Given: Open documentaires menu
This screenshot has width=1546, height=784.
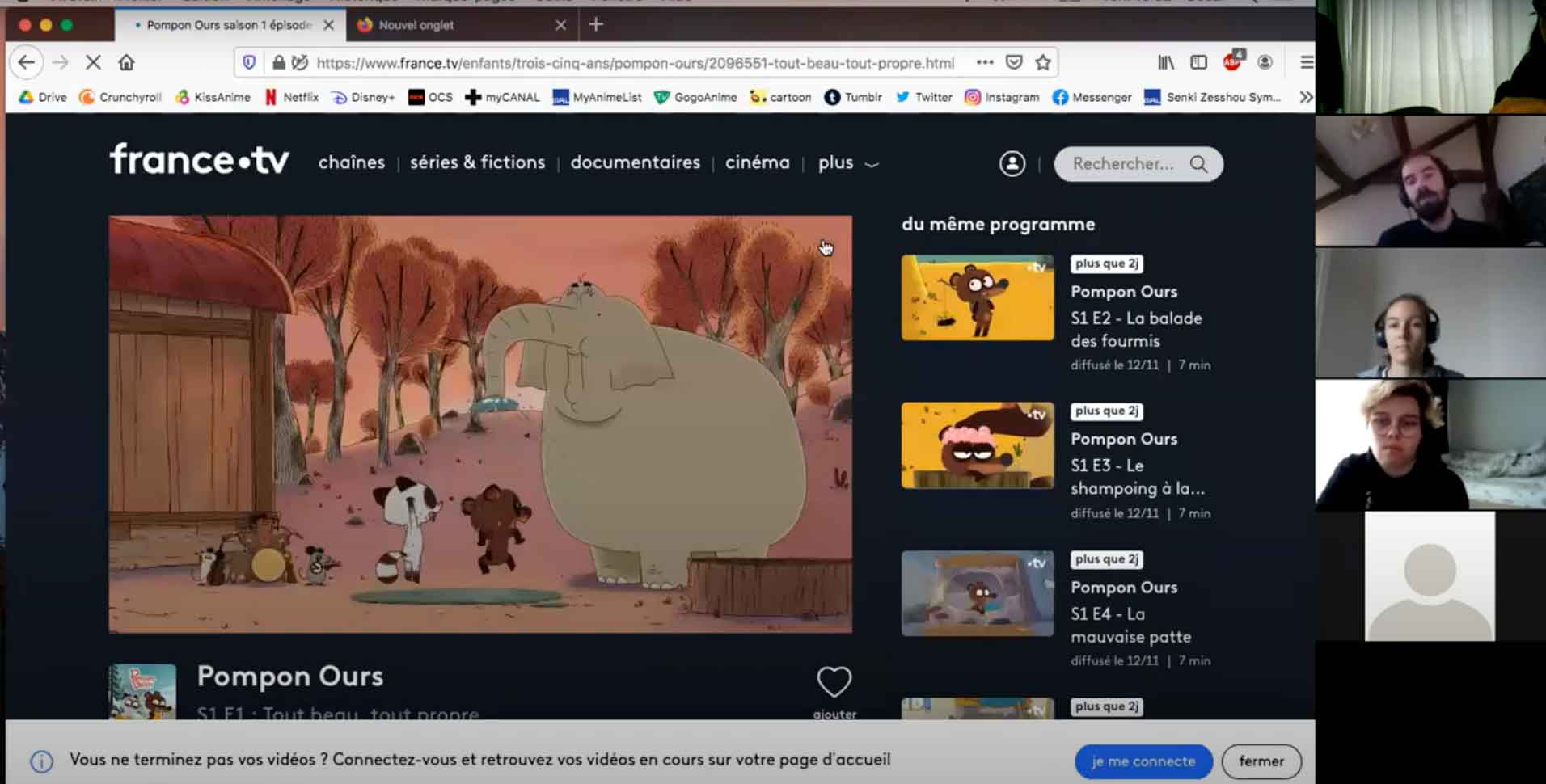Looking at the screenshot, I should click(636, 162).
